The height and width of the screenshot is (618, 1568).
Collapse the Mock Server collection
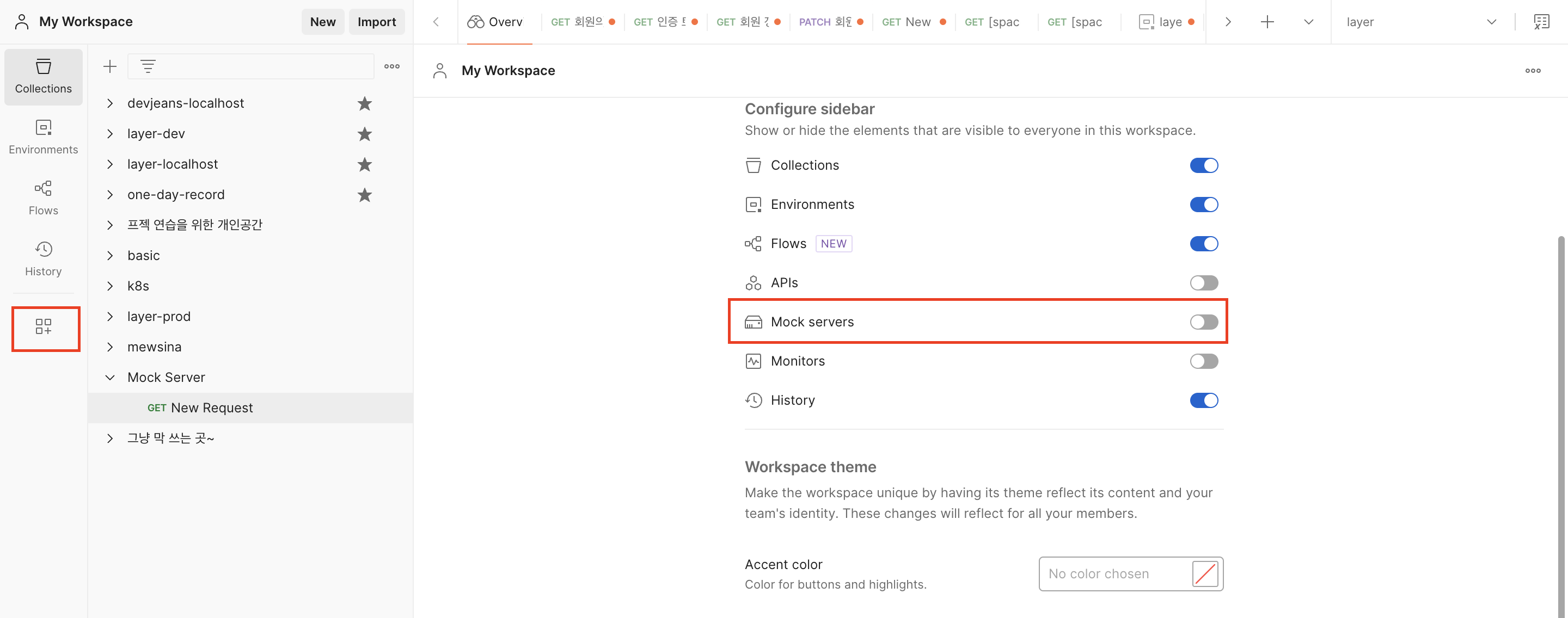(x=109, y=377)
